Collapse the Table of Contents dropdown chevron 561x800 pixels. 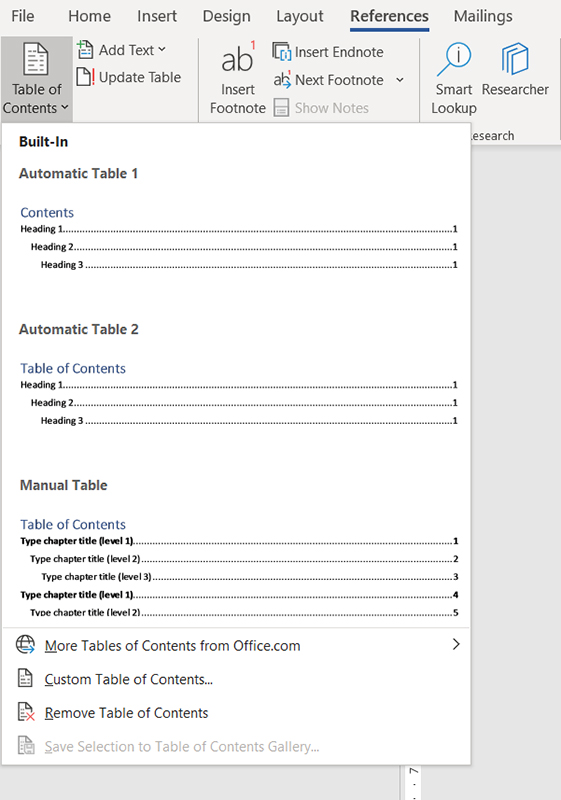(x=65, y=108)
